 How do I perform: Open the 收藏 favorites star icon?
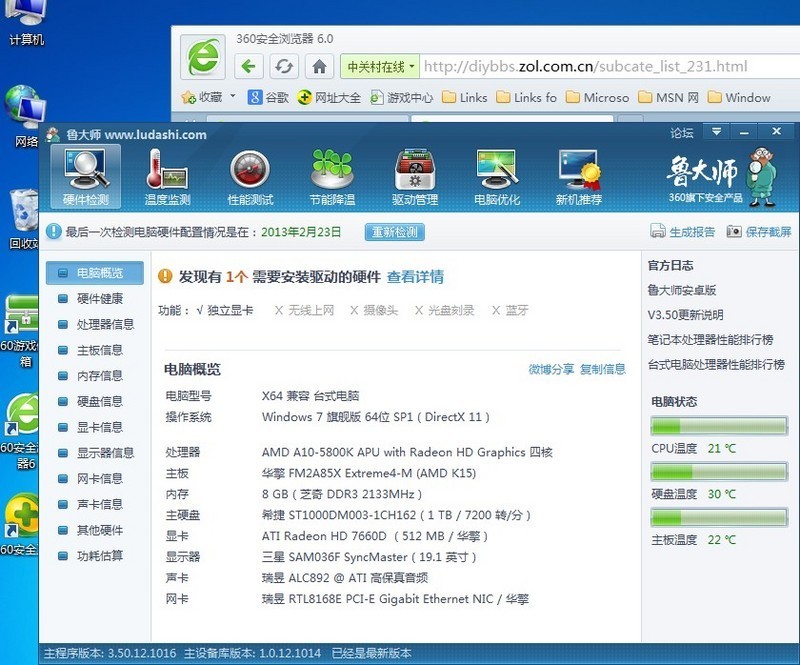tap(188, 97)
